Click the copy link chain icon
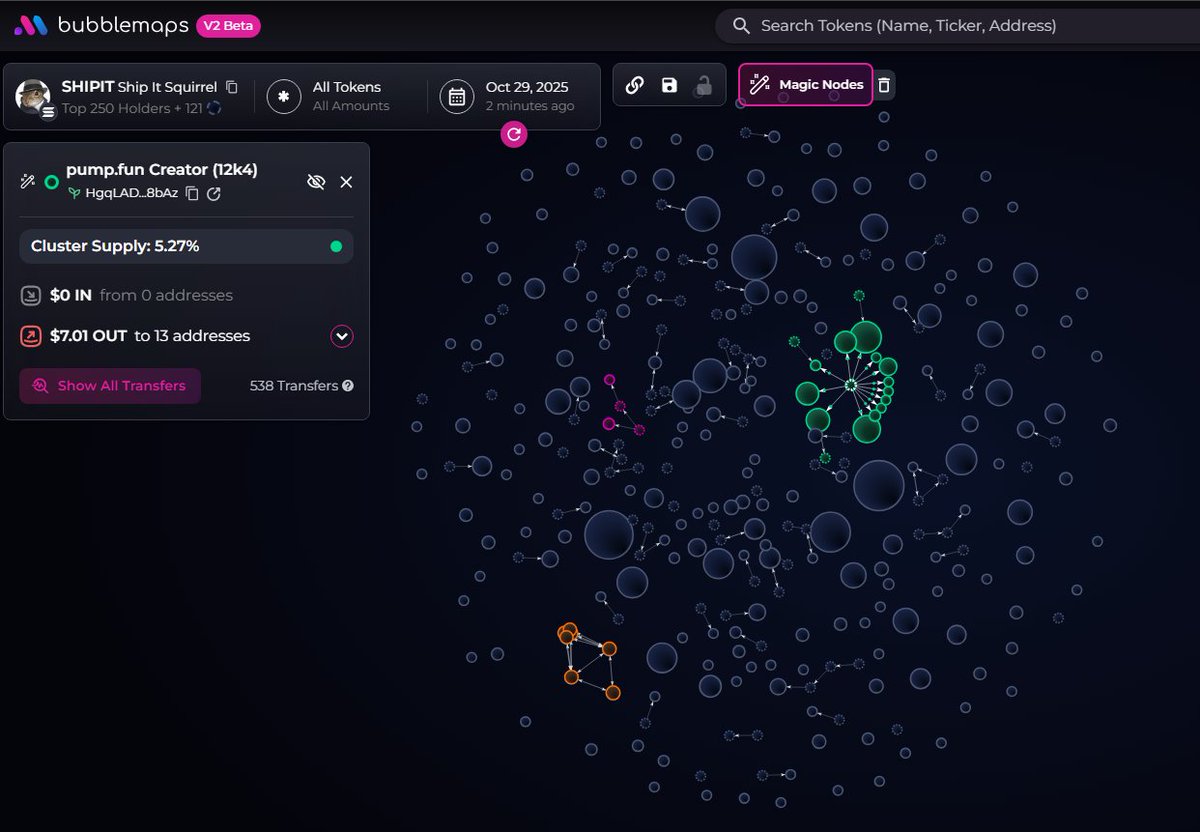This screenshot has height=832, width=1200. click(634, 85)
